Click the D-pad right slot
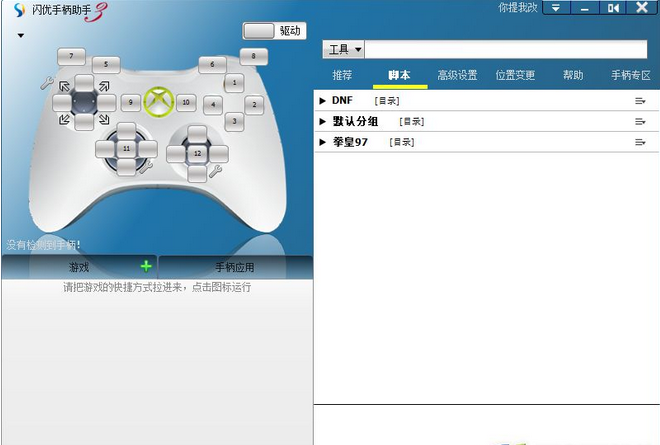 (x=106, y=103)
